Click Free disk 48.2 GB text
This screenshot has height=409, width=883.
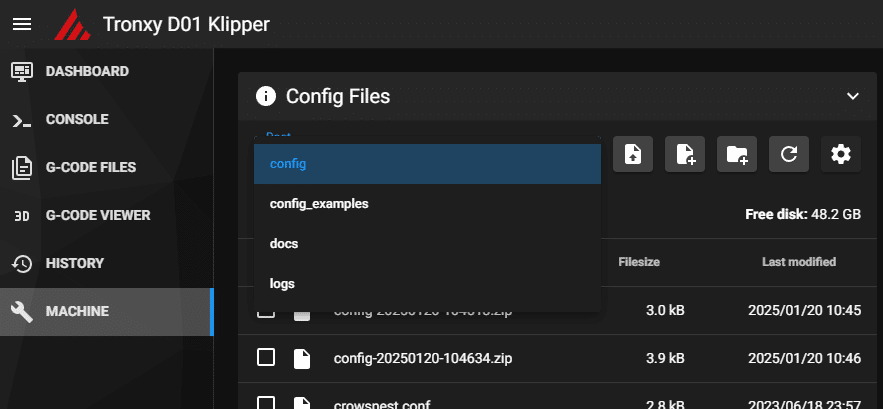(803, 215)
